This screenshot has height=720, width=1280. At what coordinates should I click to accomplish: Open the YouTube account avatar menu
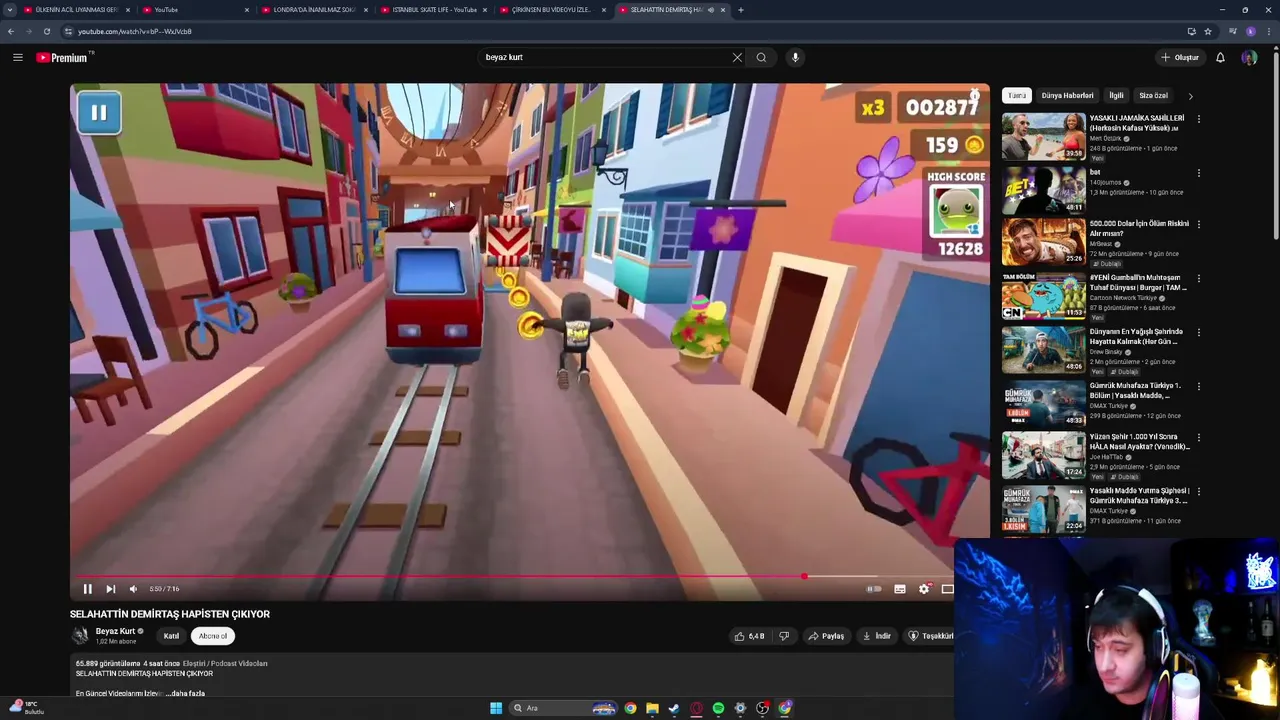tap(1249, 57)
